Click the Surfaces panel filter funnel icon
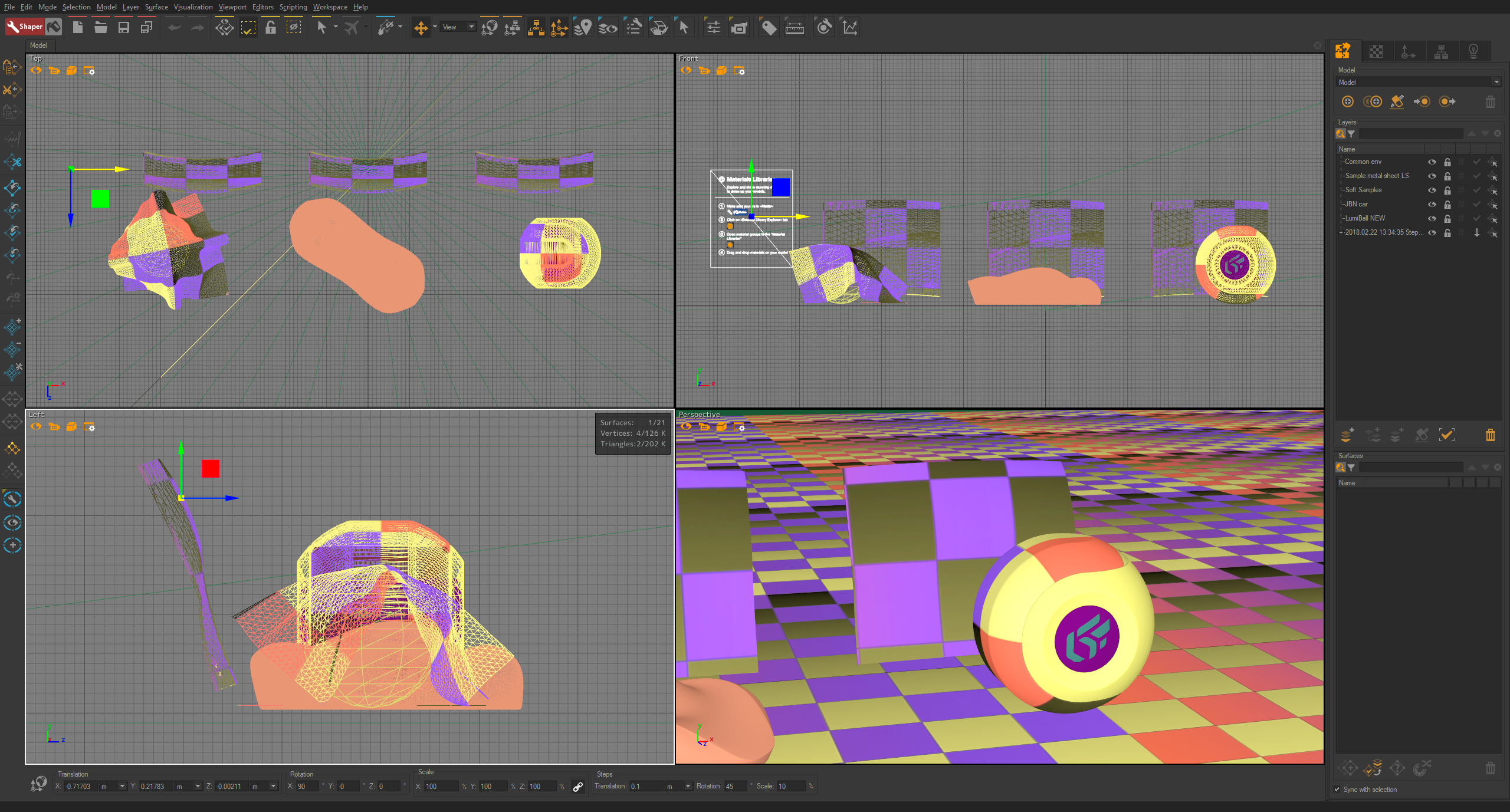Screen dimensions: 1510x812 [1351, 468]
